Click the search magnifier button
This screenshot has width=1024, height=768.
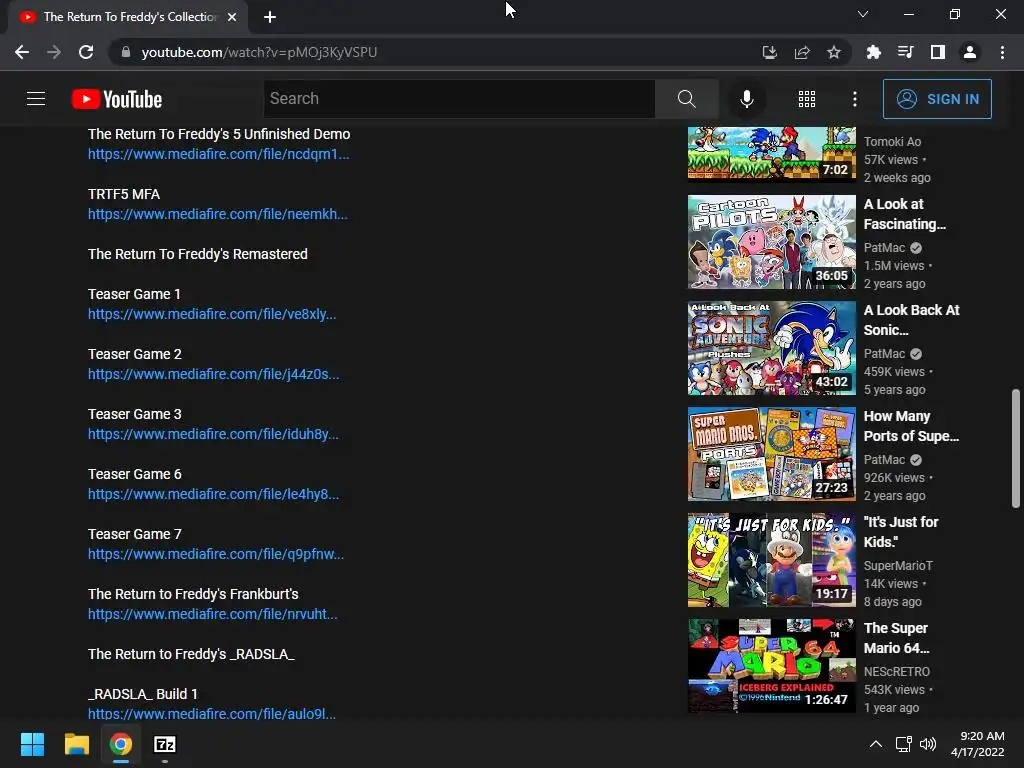pos(686,99)
